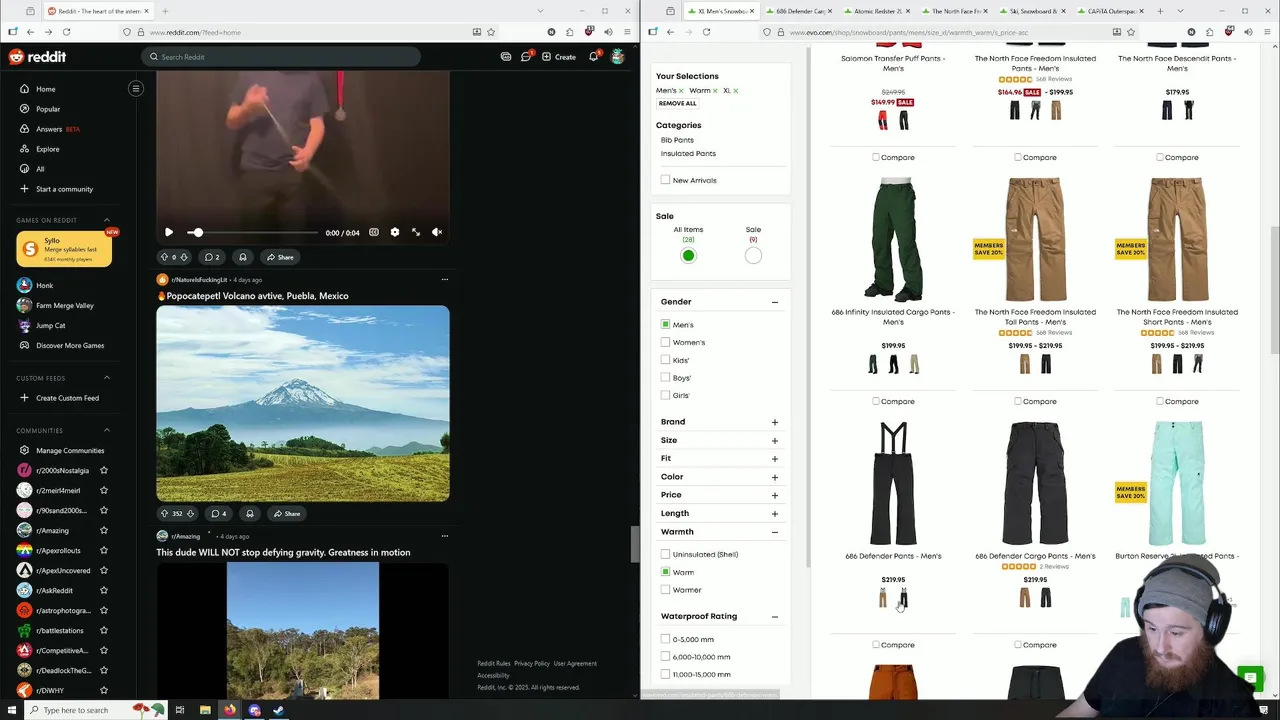
Task: Open evo live chat bubble
Action: [x=1250, y=677]
